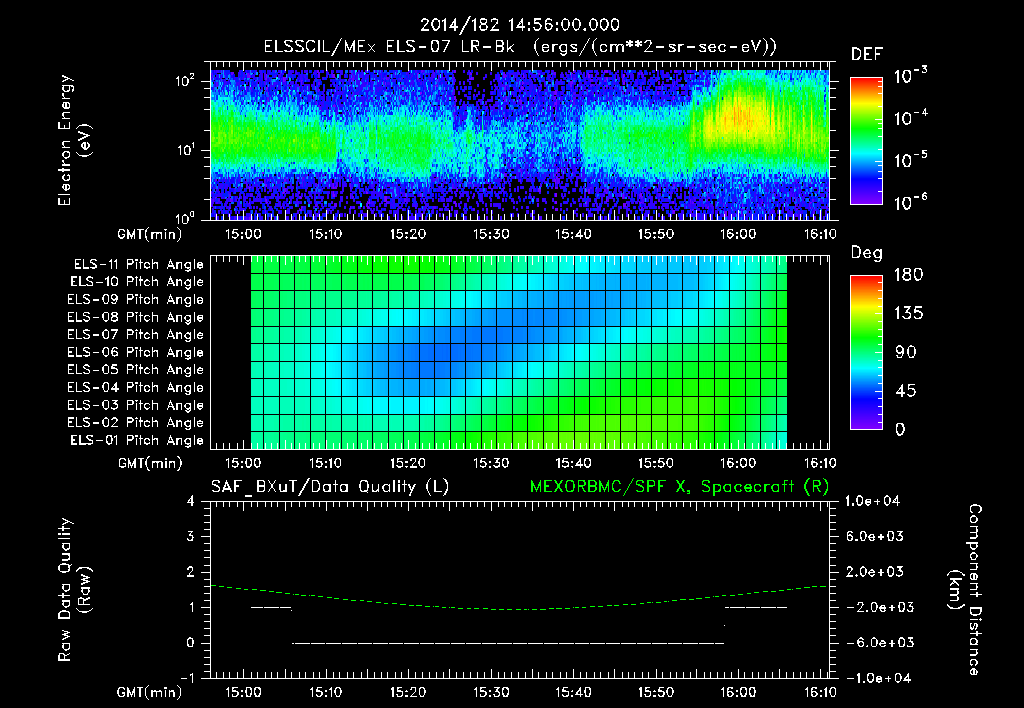Select the Raw Data Quality (Raw) axis label

[x=74, y=590]
